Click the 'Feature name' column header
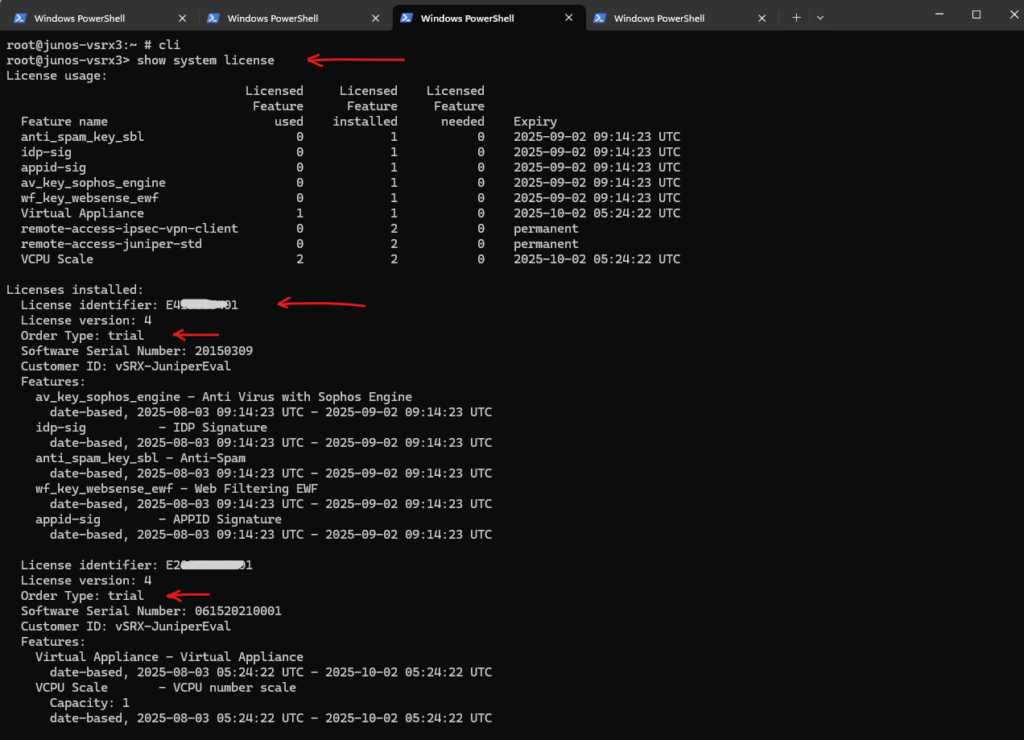The image size is (1024, 740). pos(64,121)
